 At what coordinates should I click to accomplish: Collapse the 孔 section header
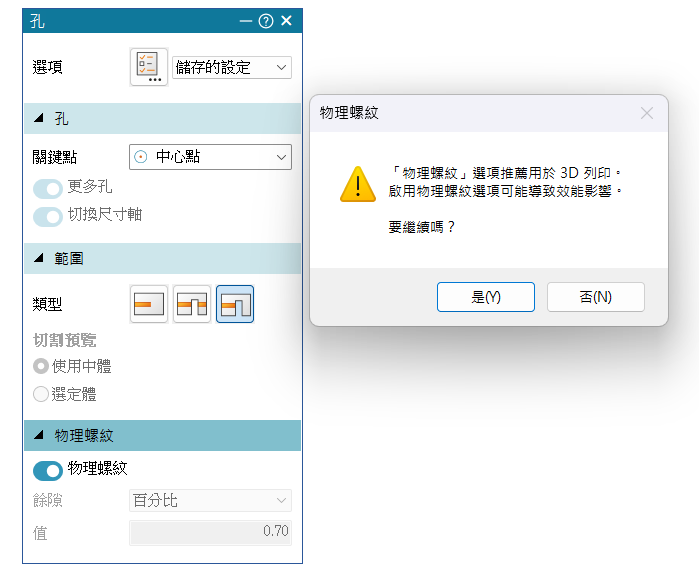[163, 119]
